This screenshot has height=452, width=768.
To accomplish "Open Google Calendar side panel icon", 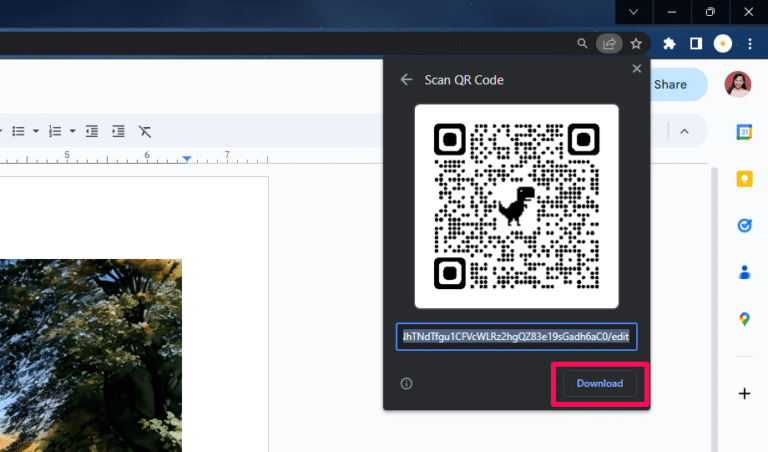I will pyautogui.click(x=744, y=132).
